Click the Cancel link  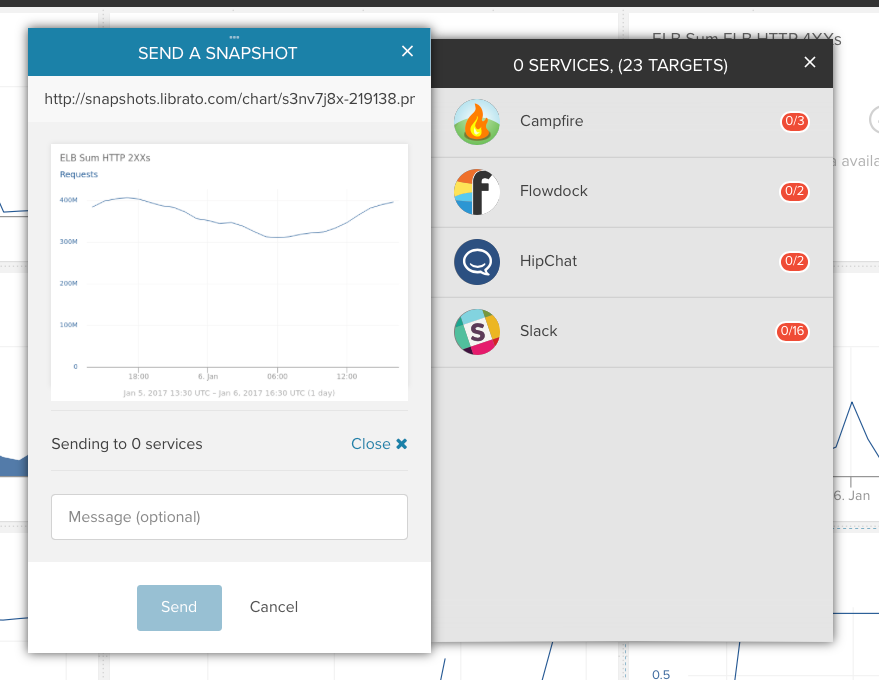click(x=274, y=607)
